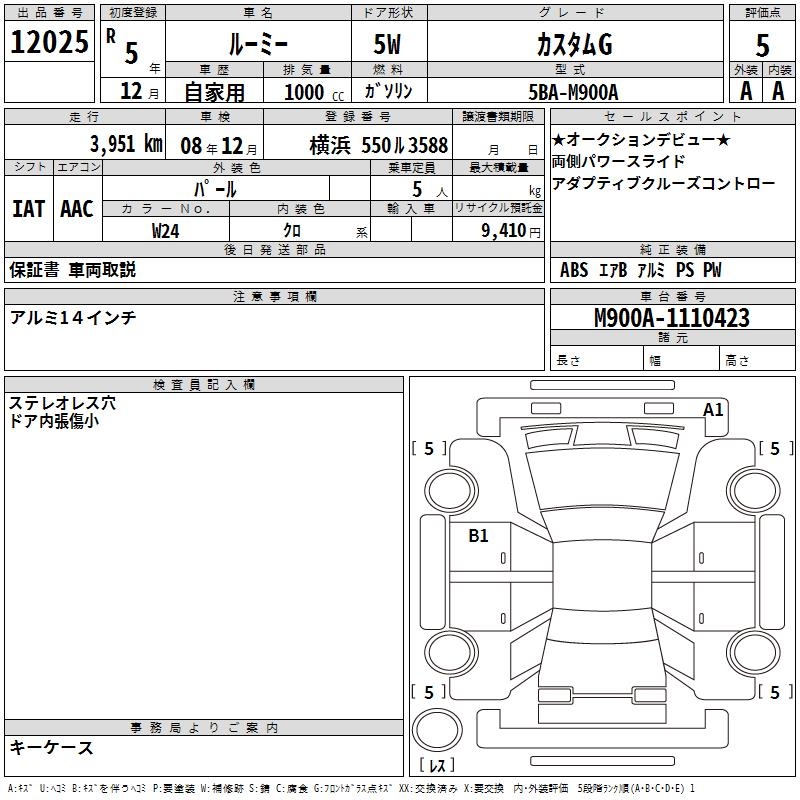Click the mileage value 3,951 km
Screen dimensions: 800x800
pos(125,144)
